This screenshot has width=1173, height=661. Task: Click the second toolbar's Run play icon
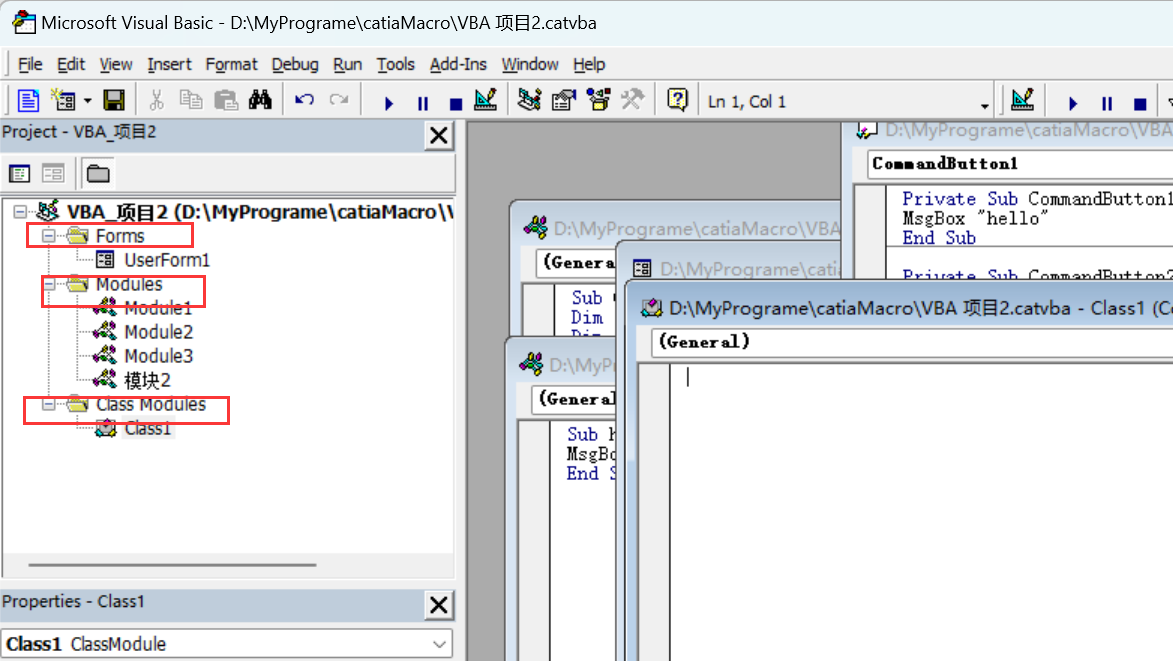pyautogui.click(x=1073, y=103)
